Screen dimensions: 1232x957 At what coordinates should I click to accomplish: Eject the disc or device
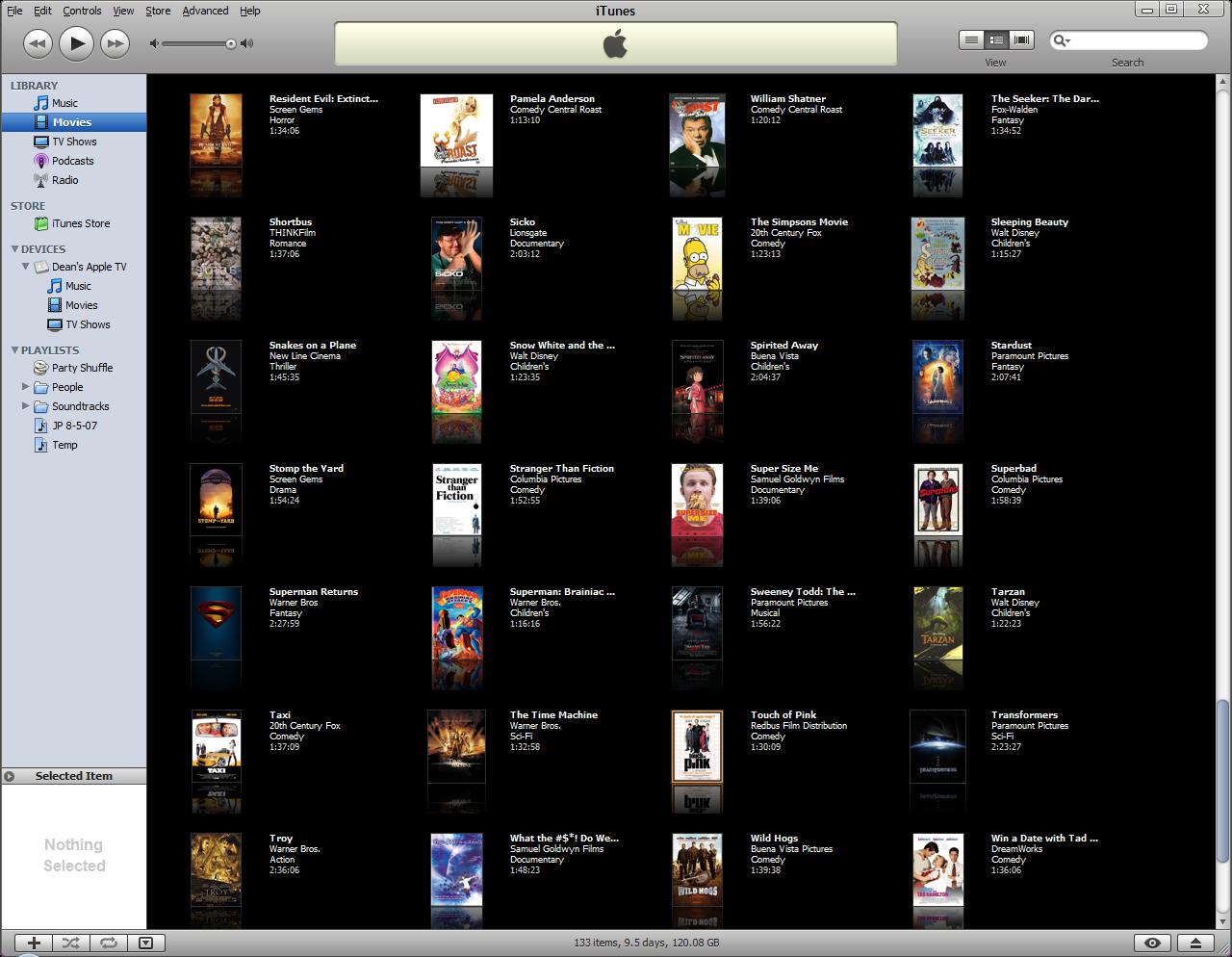pyautogui.click(x=1195, y=944)
